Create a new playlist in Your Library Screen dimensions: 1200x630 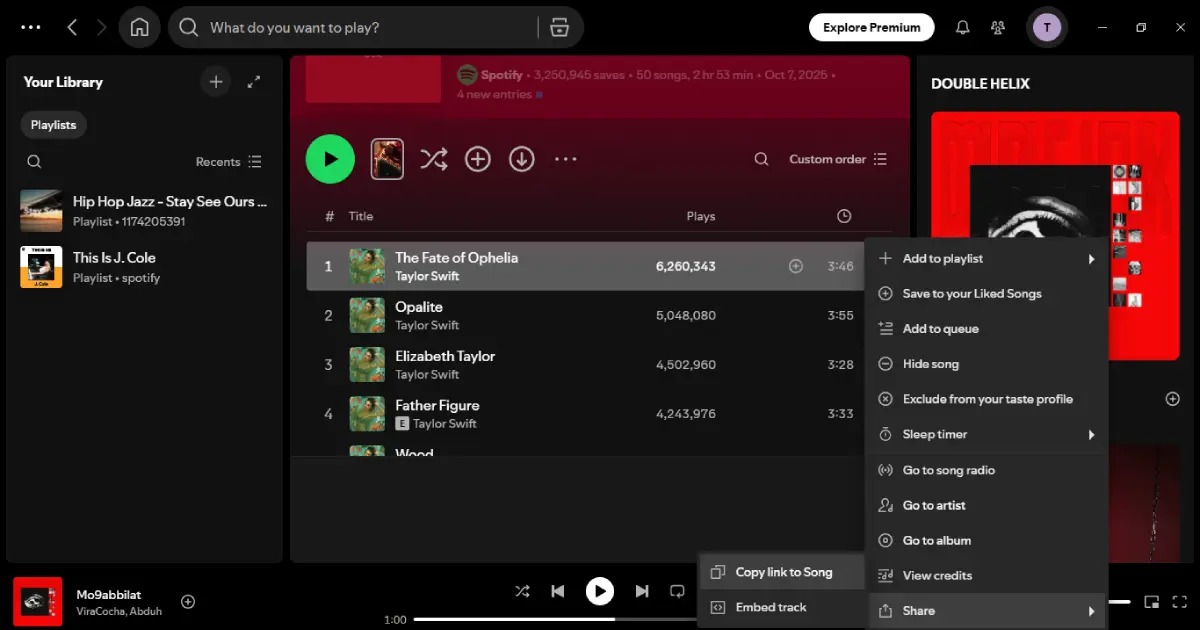pyautogui.click(x=216, y=81)
